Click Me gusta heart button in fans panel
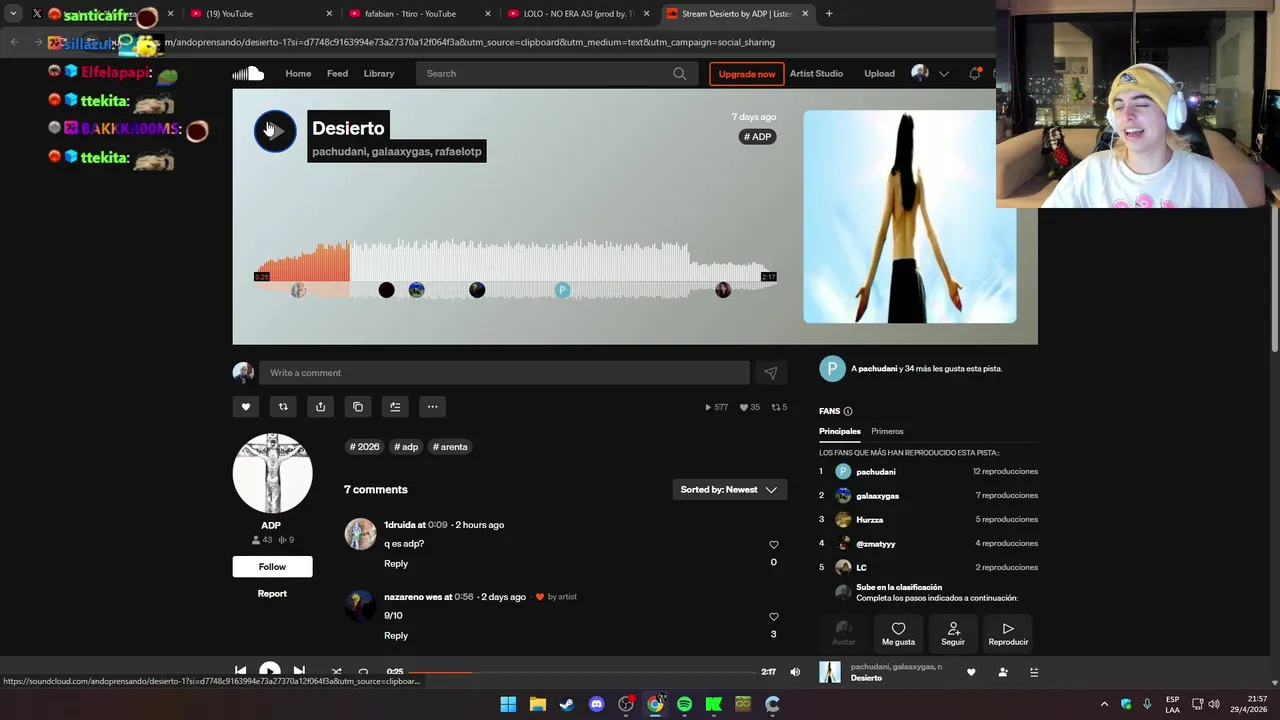Viewport: 1280px width, 720px height. tap(898, 633)
